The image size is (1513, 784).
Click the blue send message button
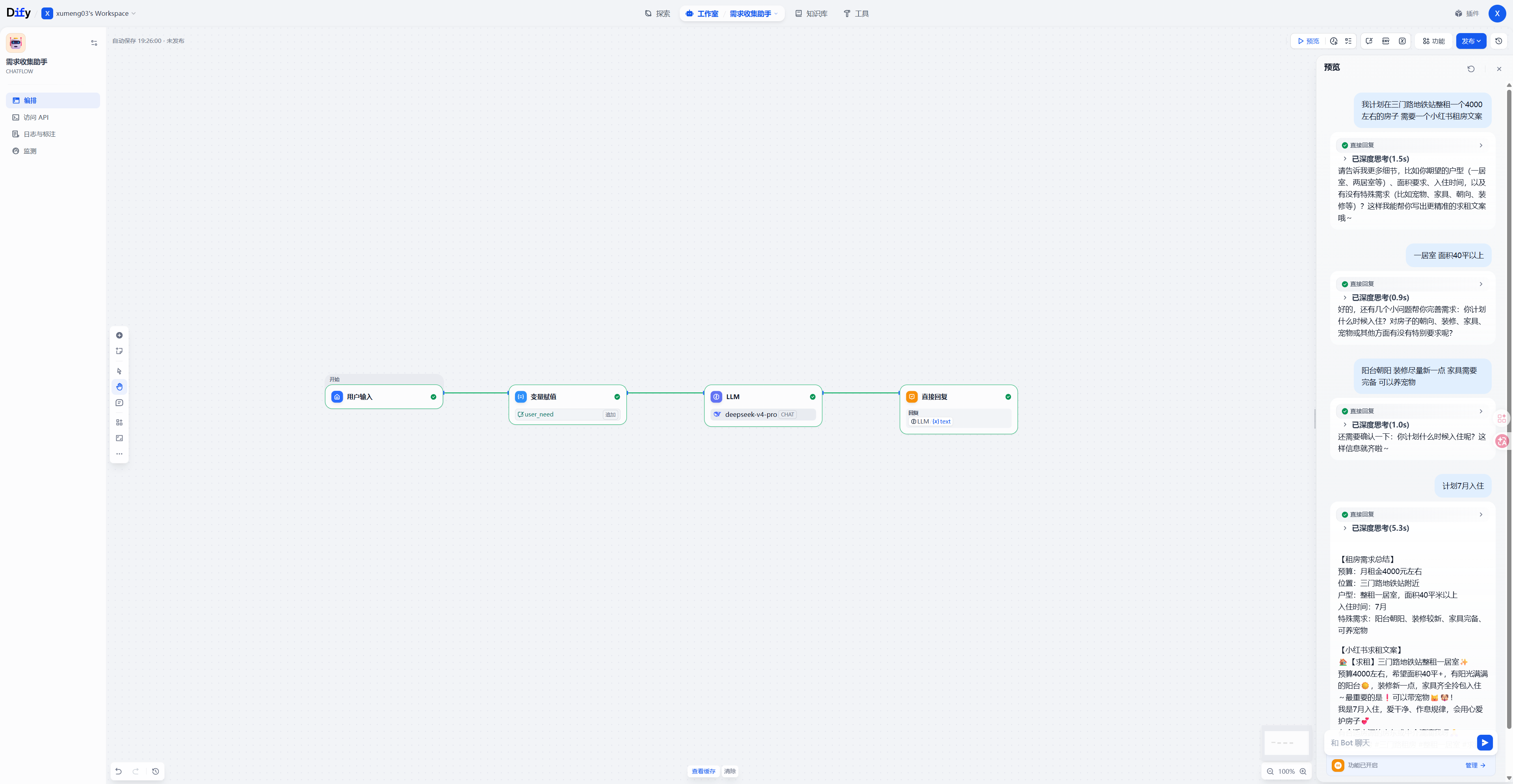coord(1484,743)
